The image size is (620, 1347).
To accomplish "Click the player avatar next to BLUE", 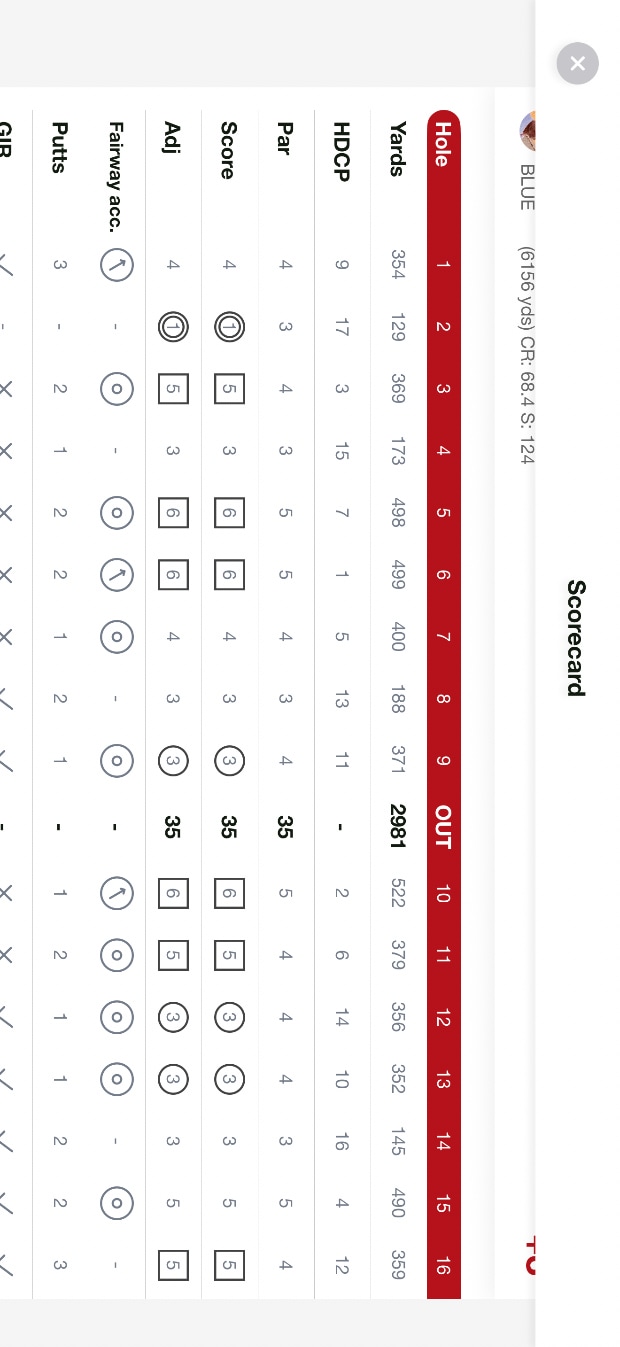I will pos(529,131).
